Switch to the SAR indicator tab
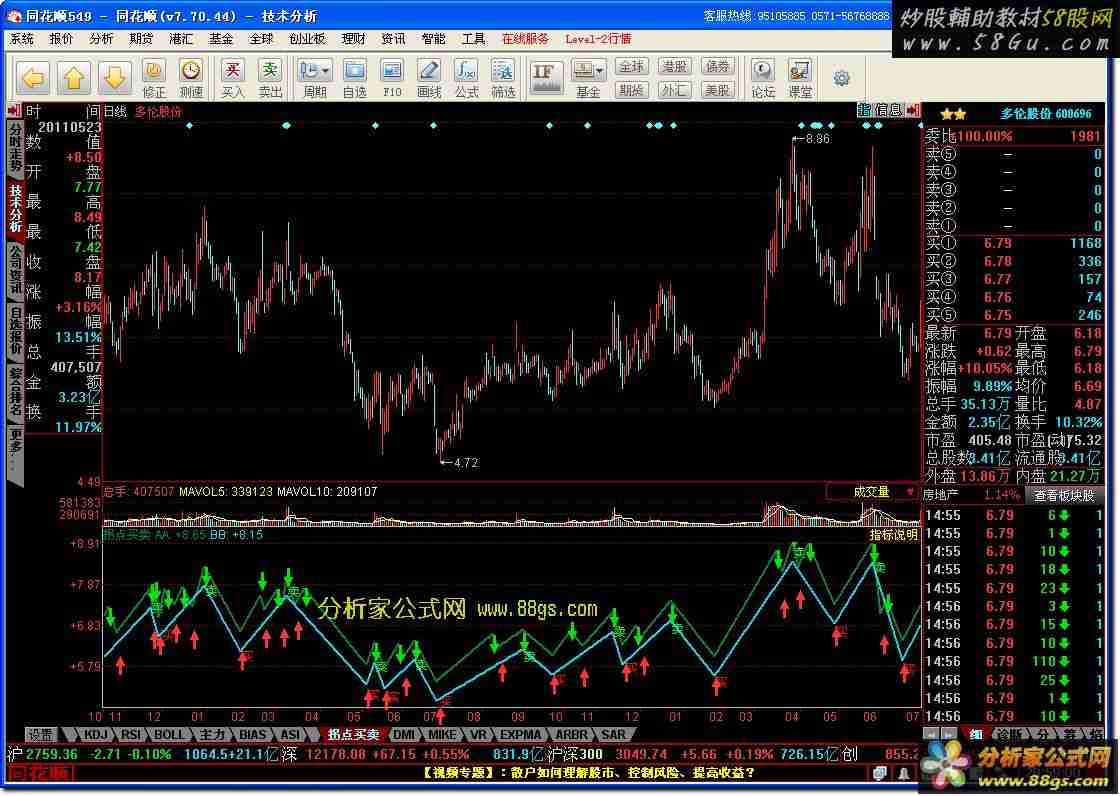This screenshot has width=1120, height=796. pos(613,735)
